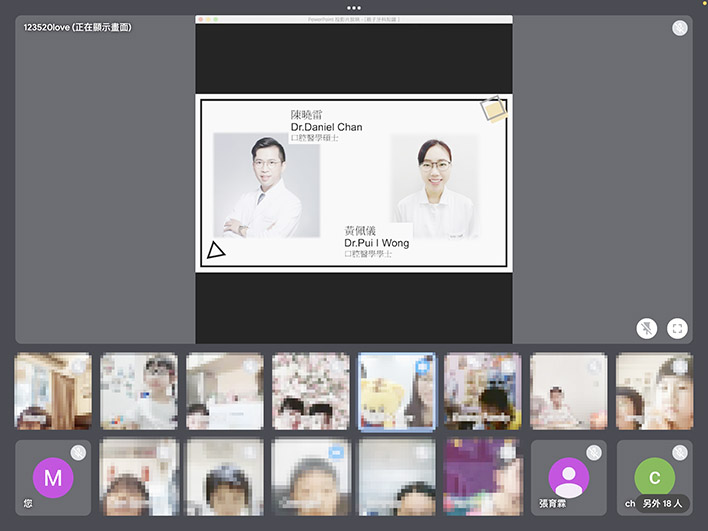Tap the fullscreen icon on the presentation
Screen dimensions: 708x531
coord(677,328)
